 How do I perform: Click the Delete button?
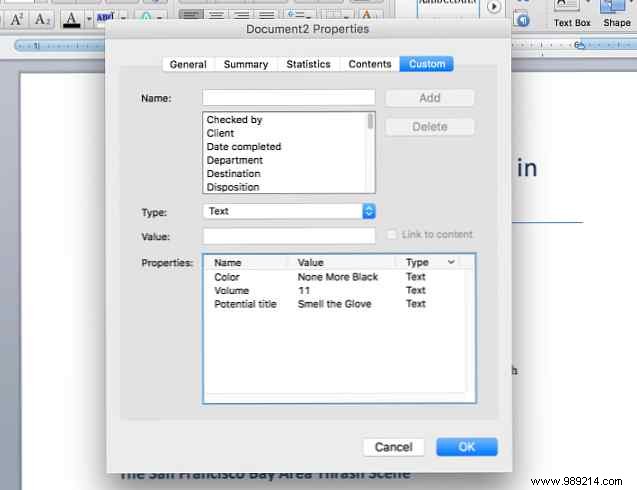429,127
